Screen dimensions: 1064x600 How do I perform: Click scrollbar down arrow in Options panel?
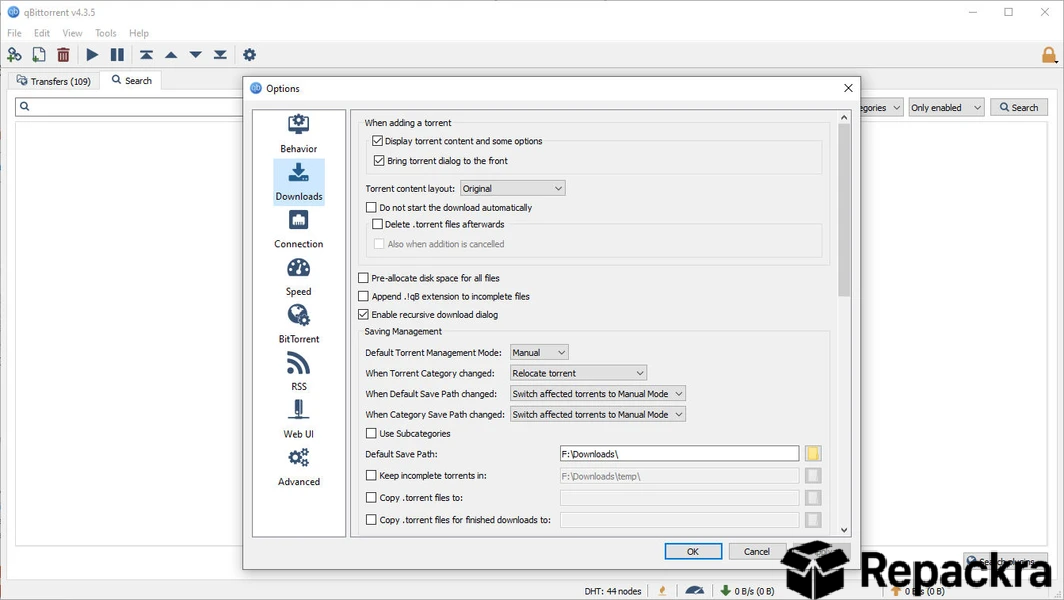[843, 530]
